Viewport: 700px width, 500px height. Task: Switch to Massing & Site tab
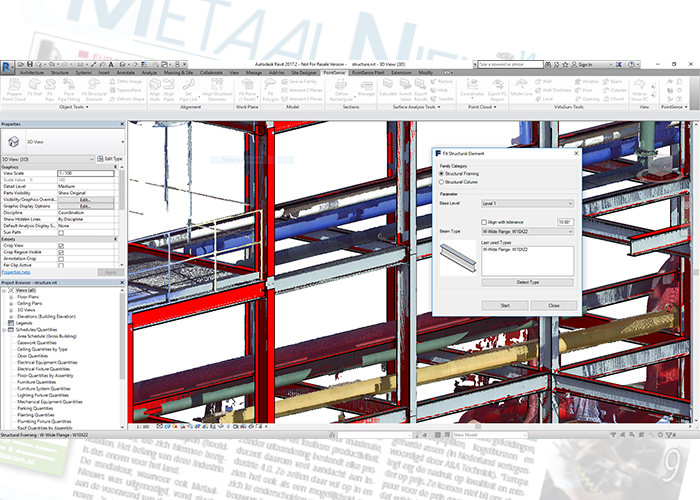(x=178, y=72)
